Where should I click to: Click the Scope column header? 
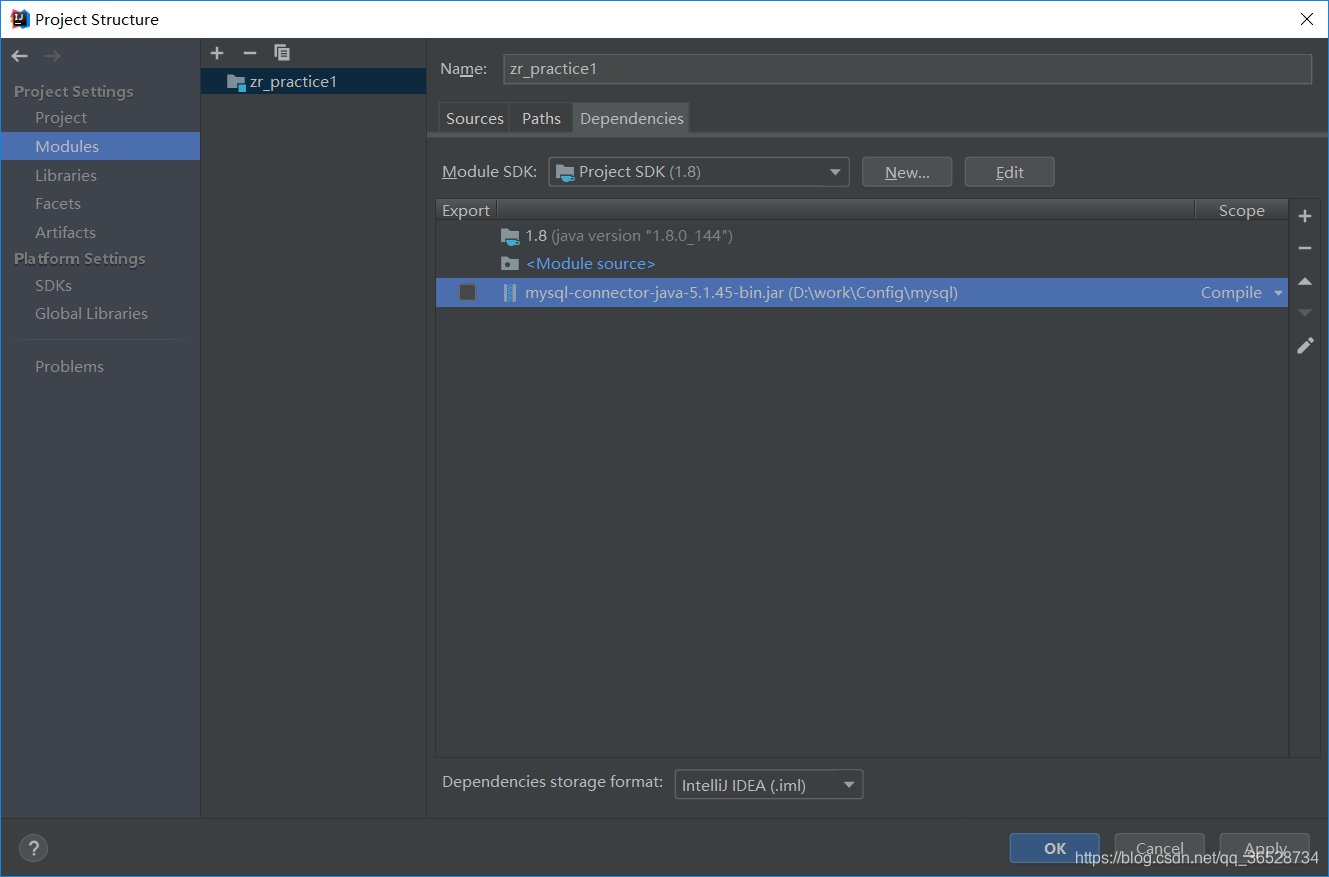click(1241, 210)
